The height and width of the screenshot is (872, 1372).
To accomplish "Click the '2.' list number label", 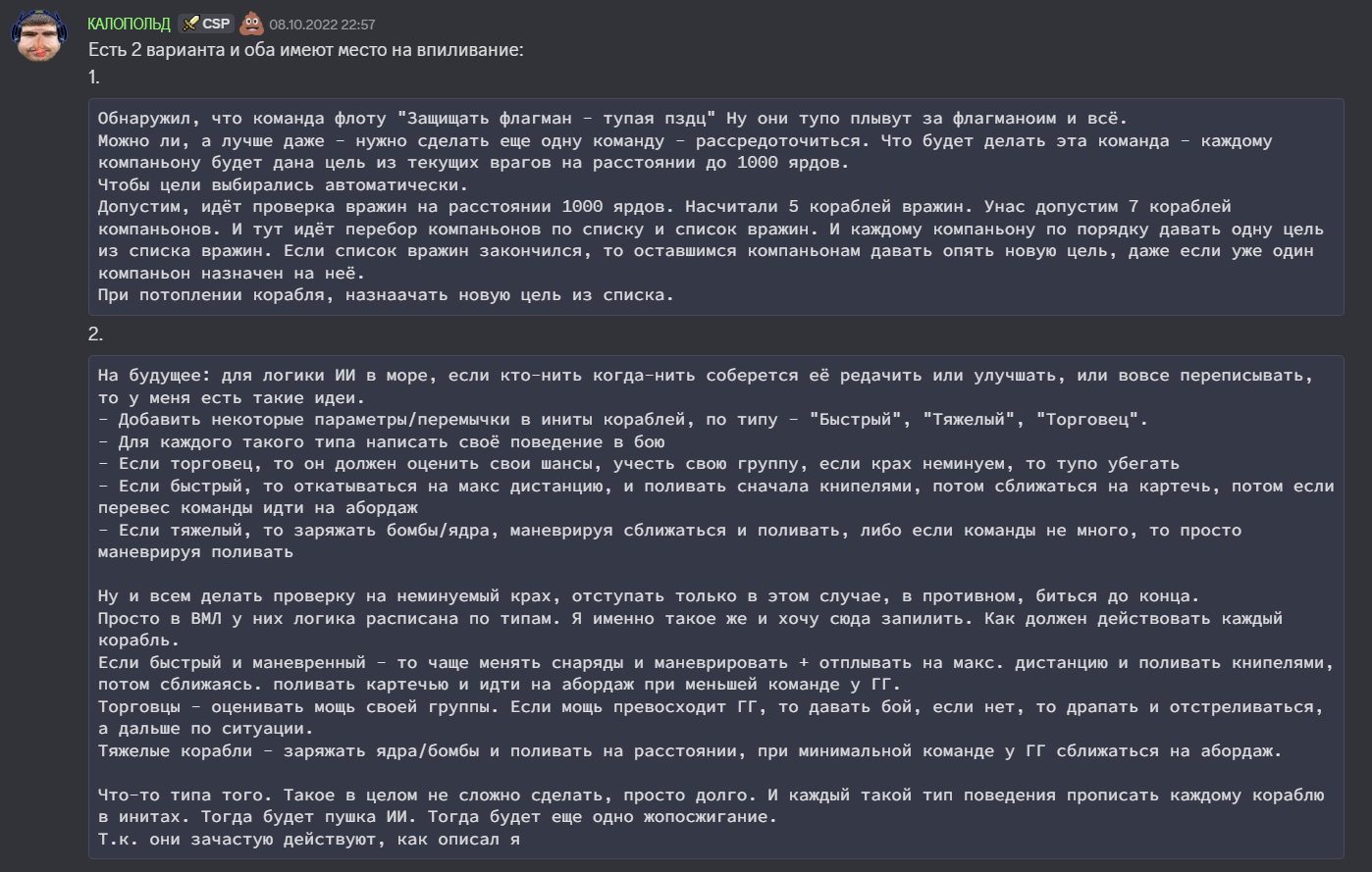I will 95,334.
